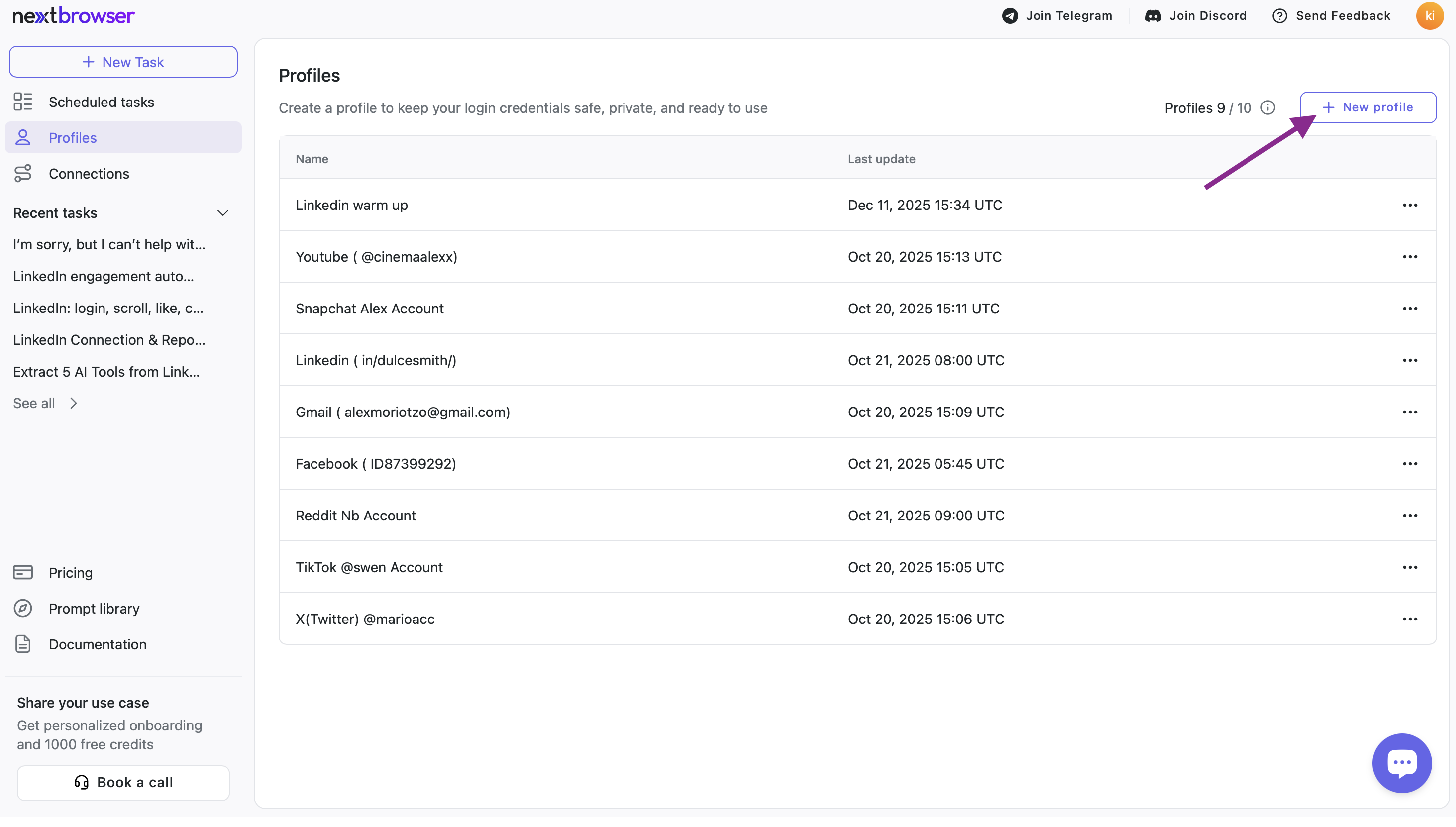This screenshot has height=827, width=1456.
Task: Open options menu for X(Twitter) @marioacc
Action: (1409, 619)
